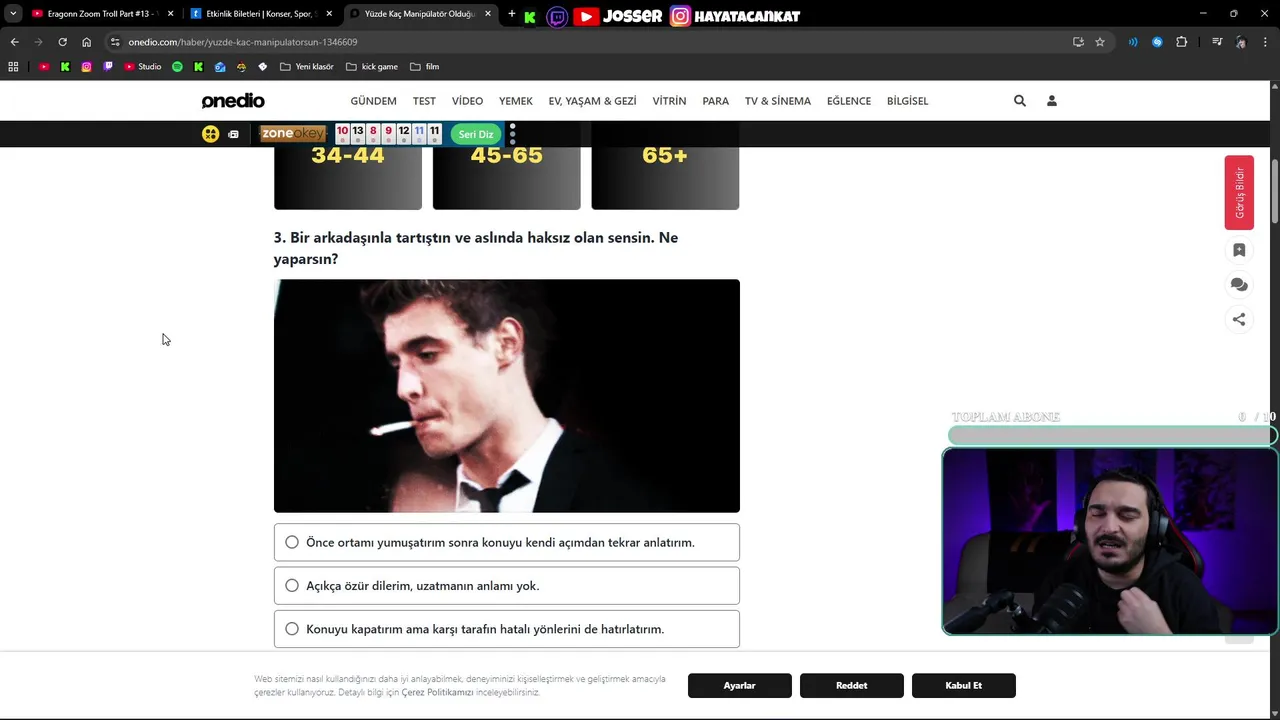The width and height of the screenshot is (1280, 720).
Task: Open the Chrome profile avatar
Action: 1241,42
